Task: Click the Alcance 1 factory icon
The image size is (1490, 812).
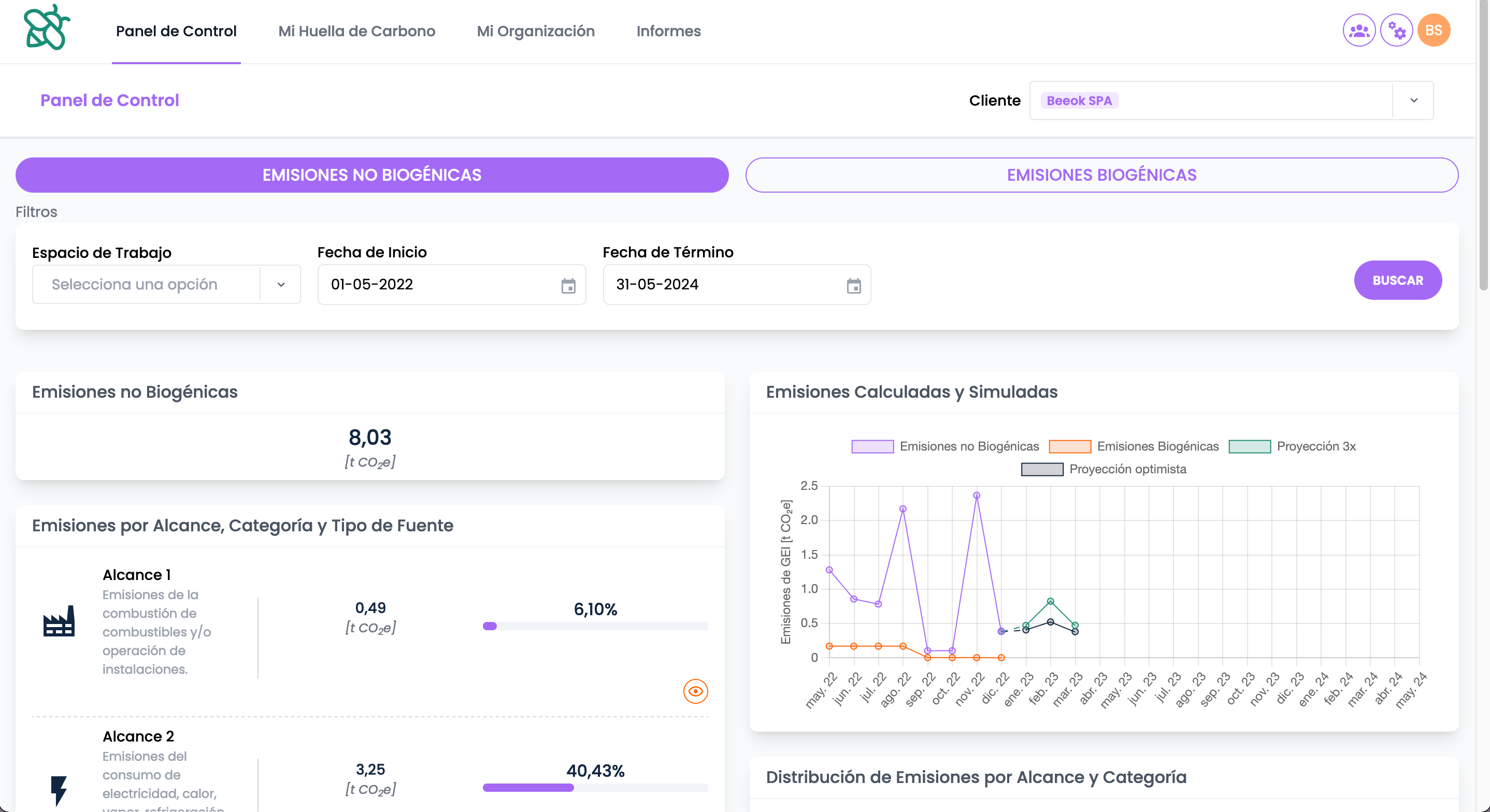Action: pyautogui.click(x=59, y=620)
